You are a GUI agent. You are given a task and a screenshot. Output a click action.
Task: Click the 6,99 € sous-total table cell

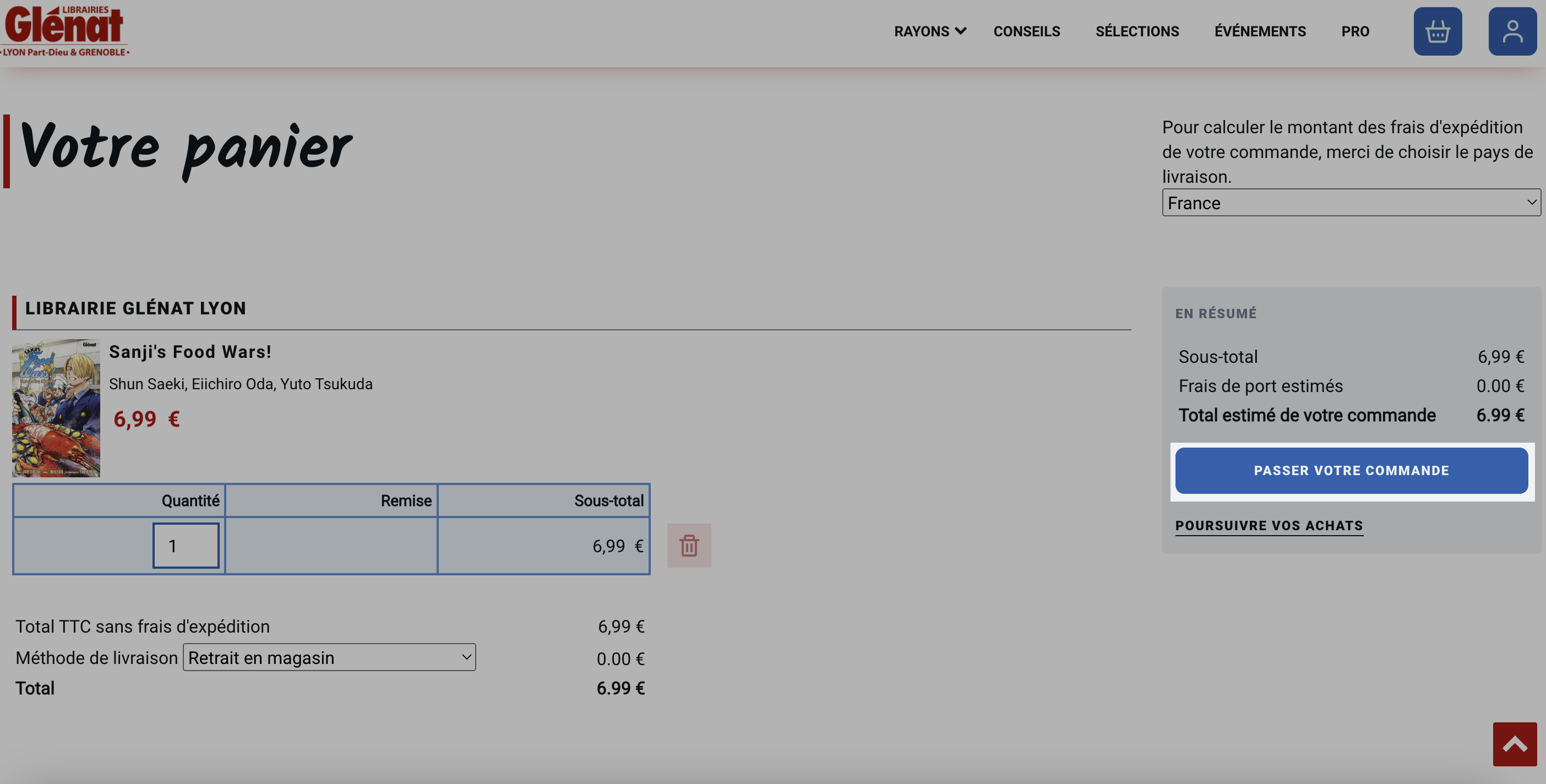click(x=544, y=546)
